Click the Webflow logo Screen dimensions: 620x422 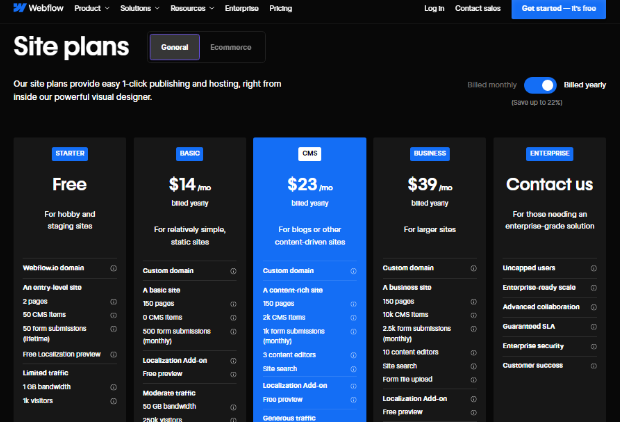[38, 8]
